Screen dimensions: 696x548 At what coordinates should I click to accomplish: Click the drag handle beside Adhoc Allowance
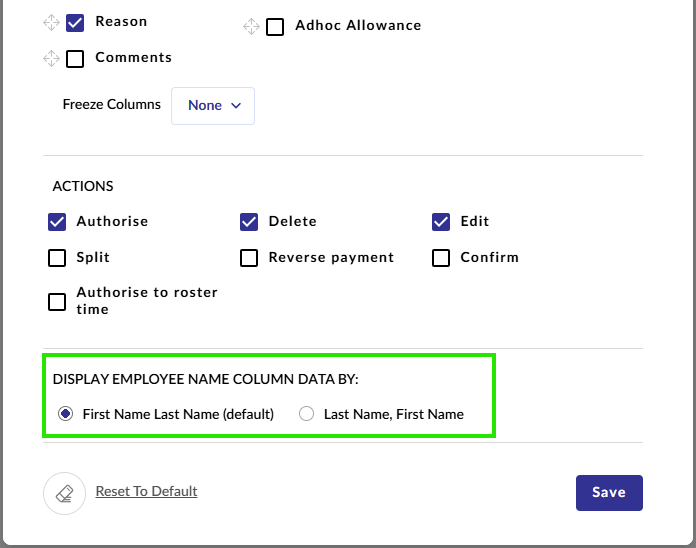251,27
